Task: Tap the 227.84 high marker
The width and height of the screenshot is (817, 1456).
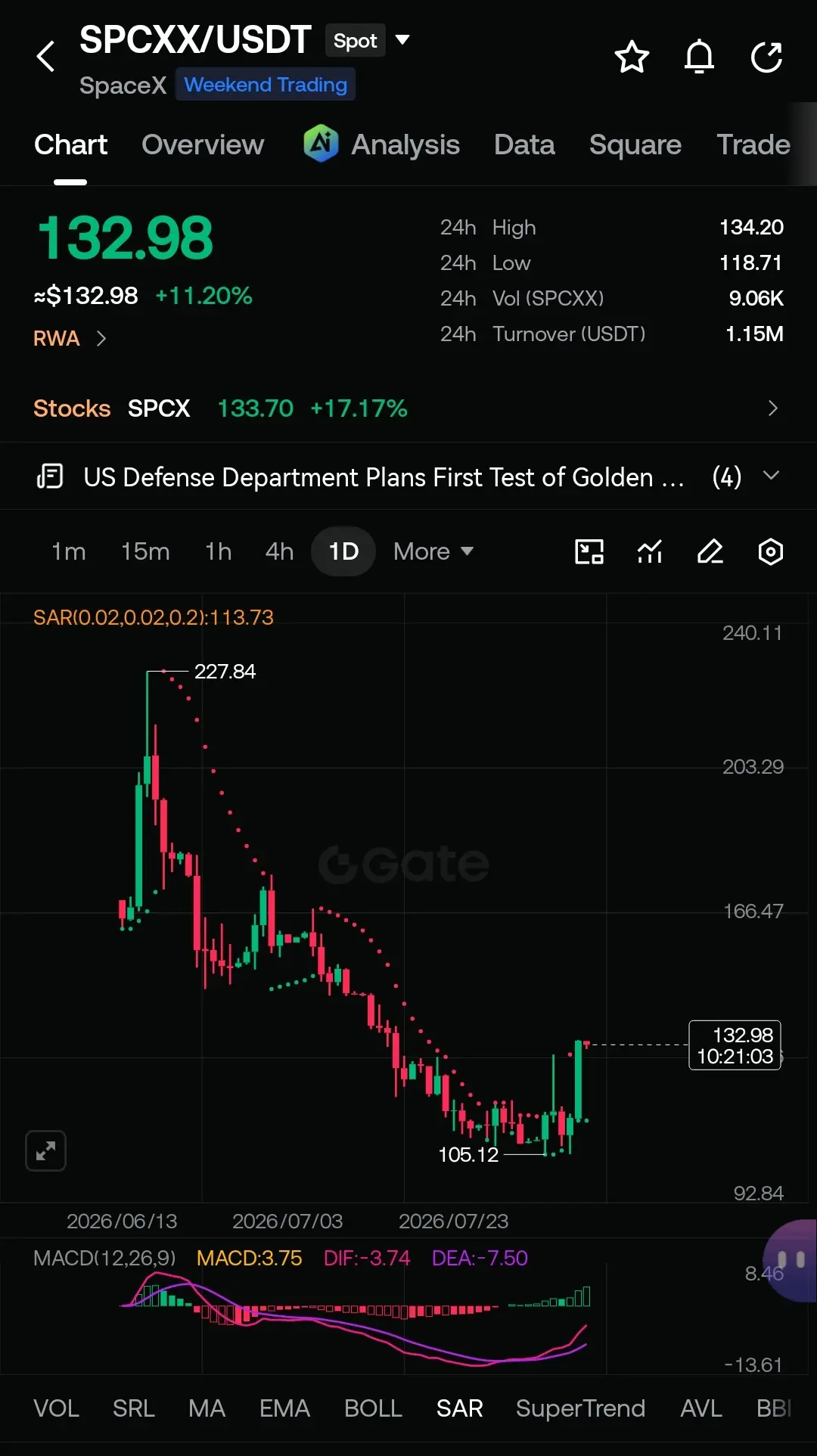Action: pos(225,672)
